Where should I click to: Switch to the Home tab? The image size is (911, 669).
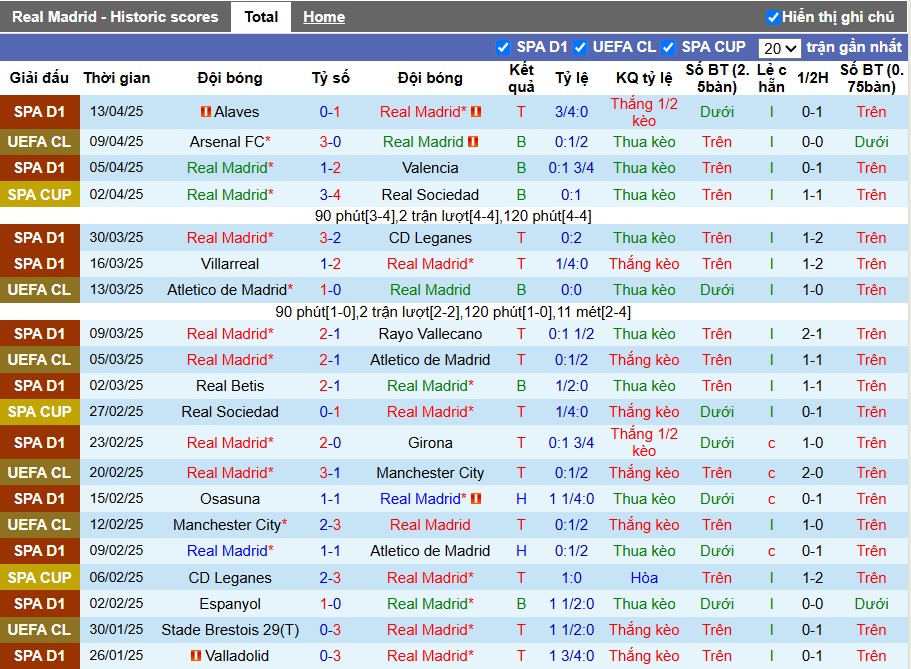(x=324, y=17)
